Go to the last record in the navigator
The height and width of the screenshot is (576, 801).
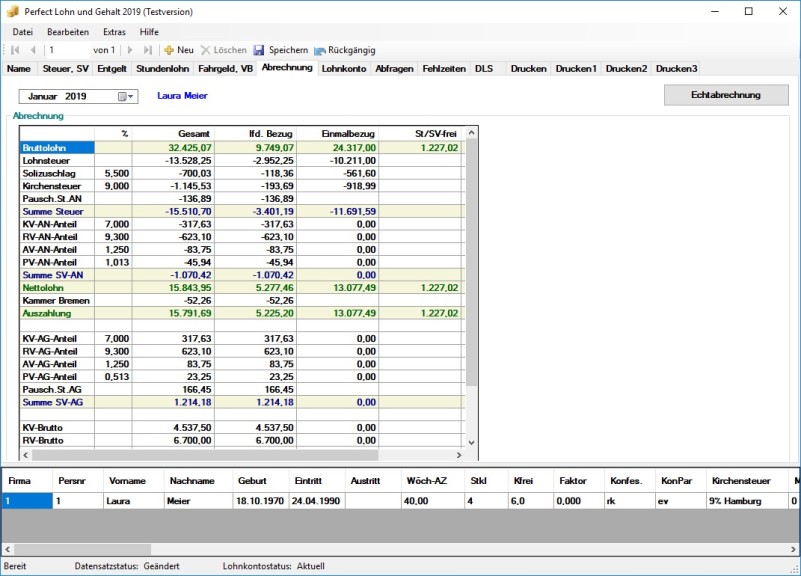pos(148,50)
